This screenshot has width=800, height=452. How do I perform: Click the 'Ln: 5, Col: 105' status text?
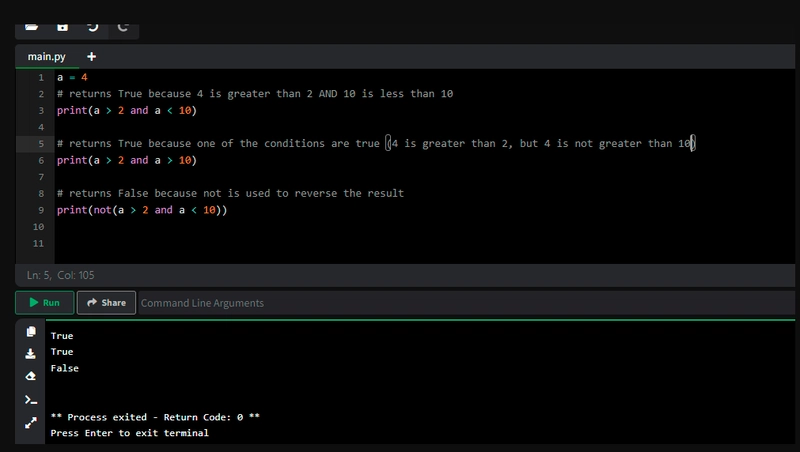tap(60, 275)
